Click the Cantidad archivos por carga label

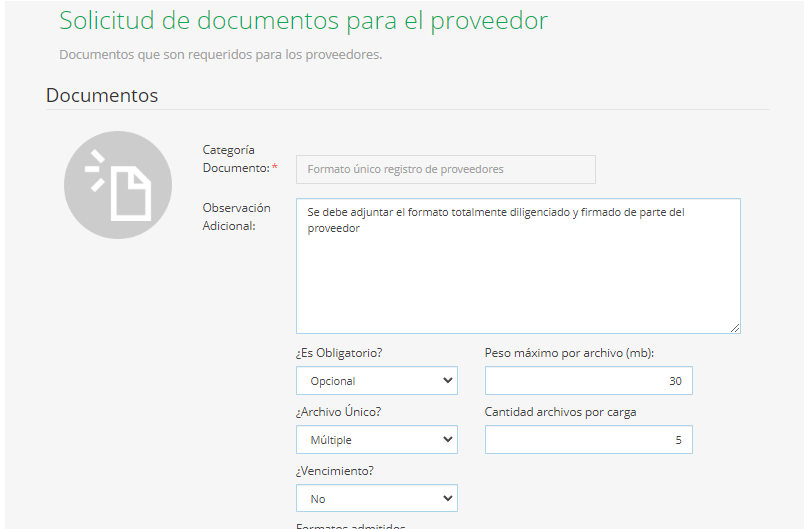[560, 412]
